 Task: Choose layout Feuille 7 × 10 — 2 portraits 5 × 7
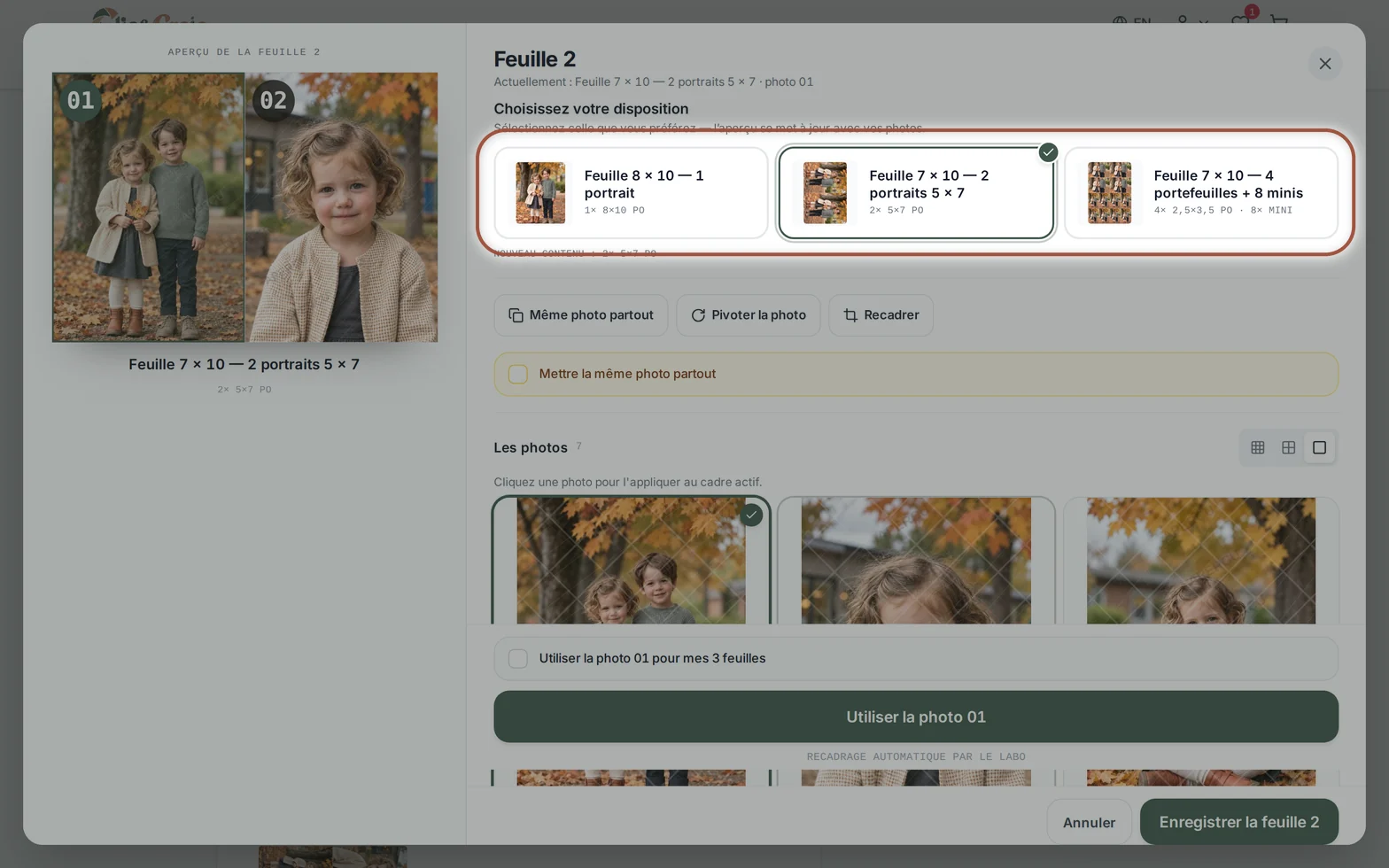tap(916, 192)
